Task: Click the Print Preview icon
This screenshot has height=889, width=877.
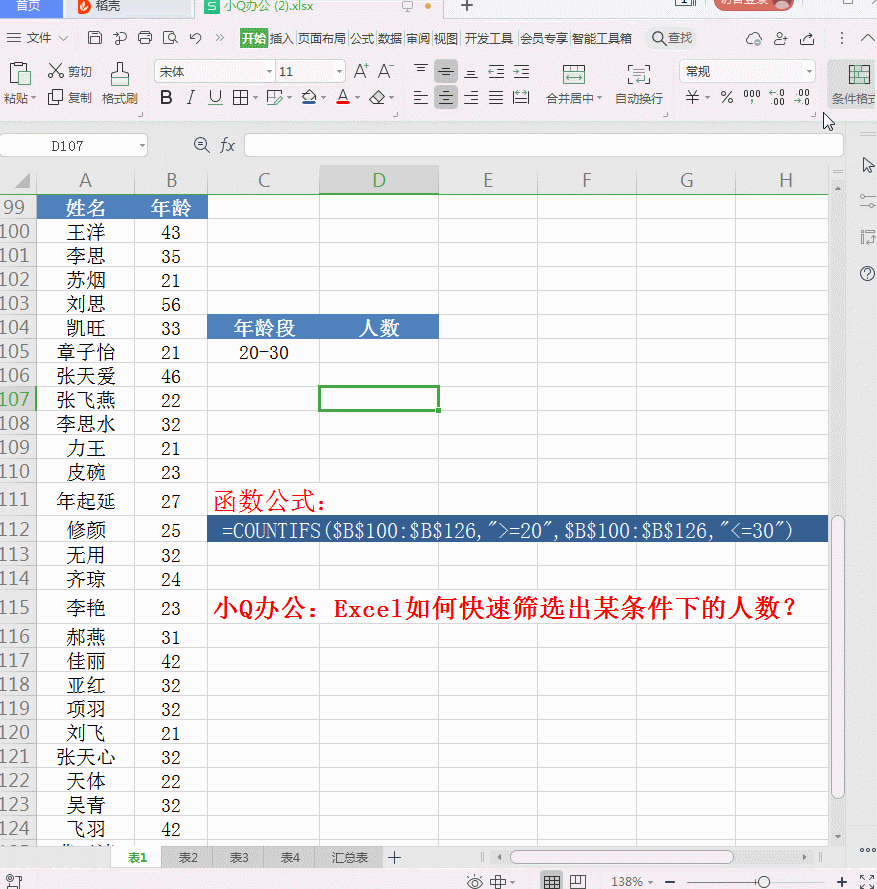Action: [170, 38]
